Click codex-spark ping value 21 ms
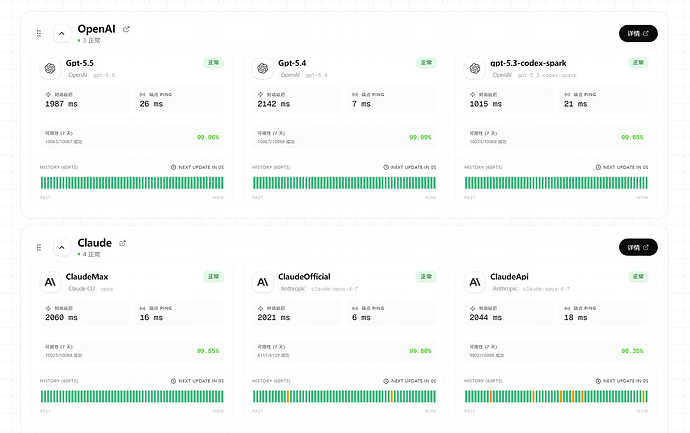690x433 pixels. point(576,104)
